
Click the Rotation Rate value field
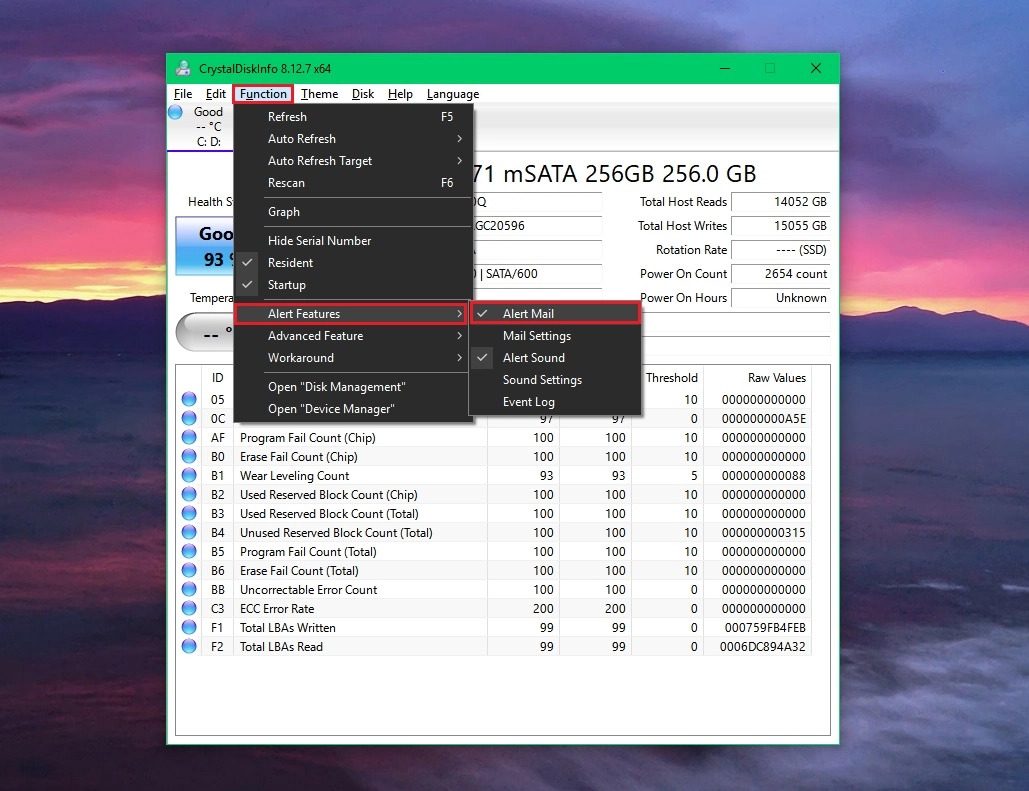[x=780, y=250]
